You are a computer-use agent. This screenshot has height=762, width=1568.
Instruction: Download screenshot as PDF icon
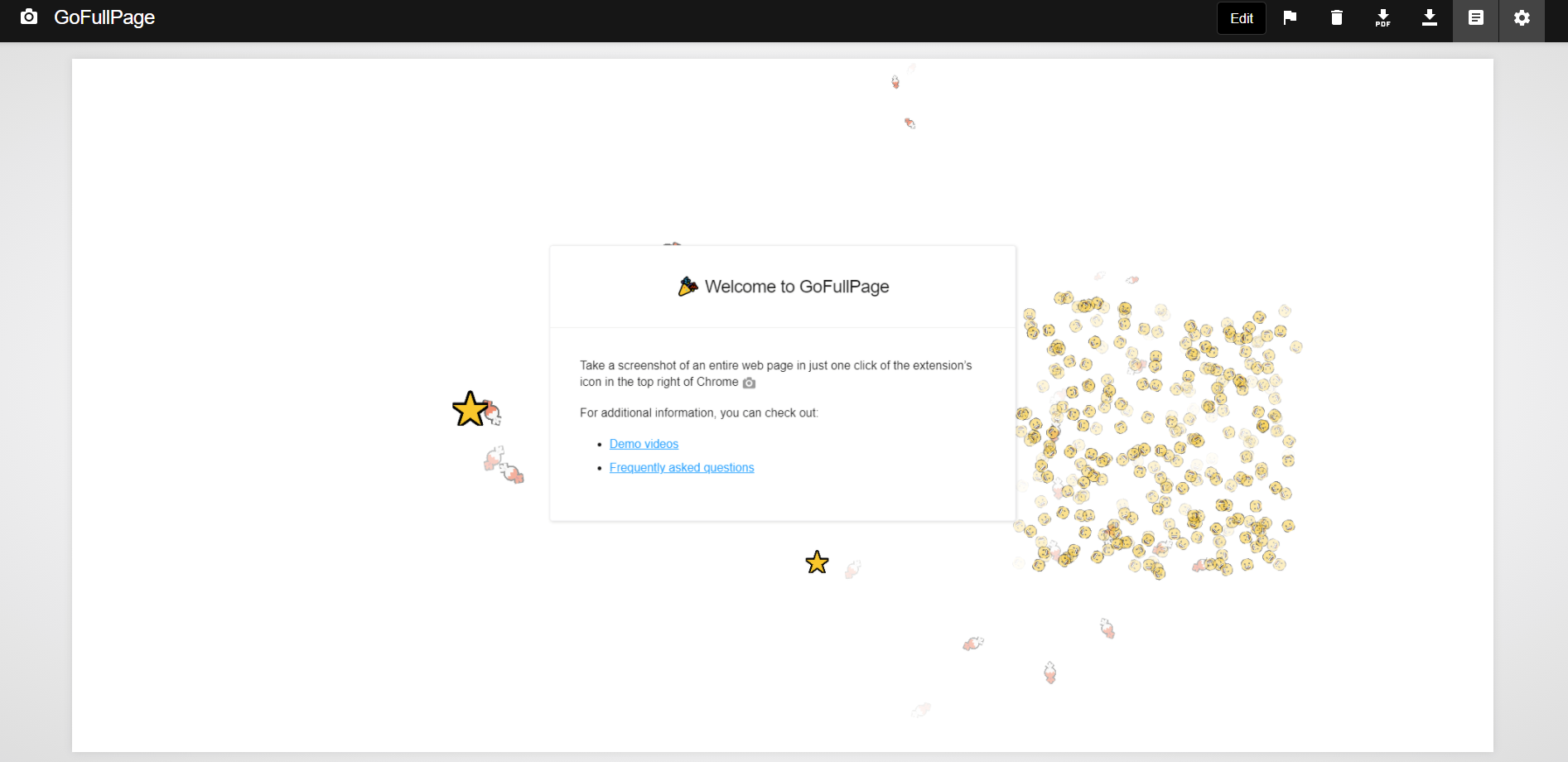pyautogui.click(x=1382, y=17)
